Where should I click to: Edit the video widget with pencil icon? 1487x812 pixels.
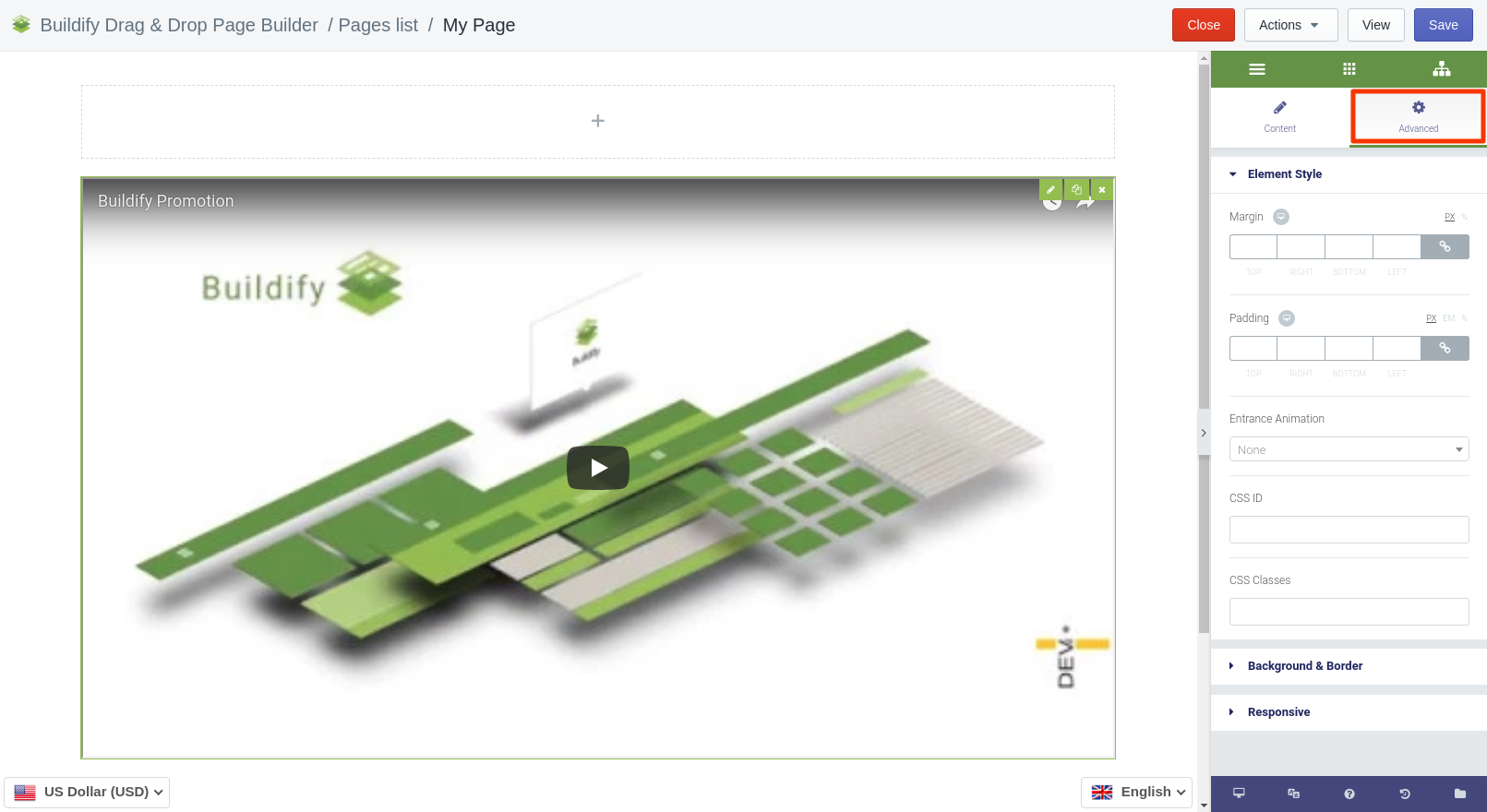click(1050, 189)
